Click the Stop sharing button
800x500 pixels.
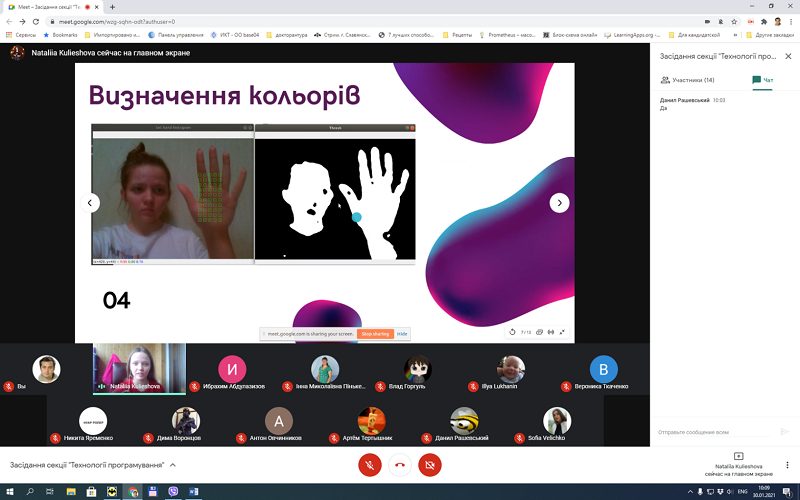tap(375, 334)
